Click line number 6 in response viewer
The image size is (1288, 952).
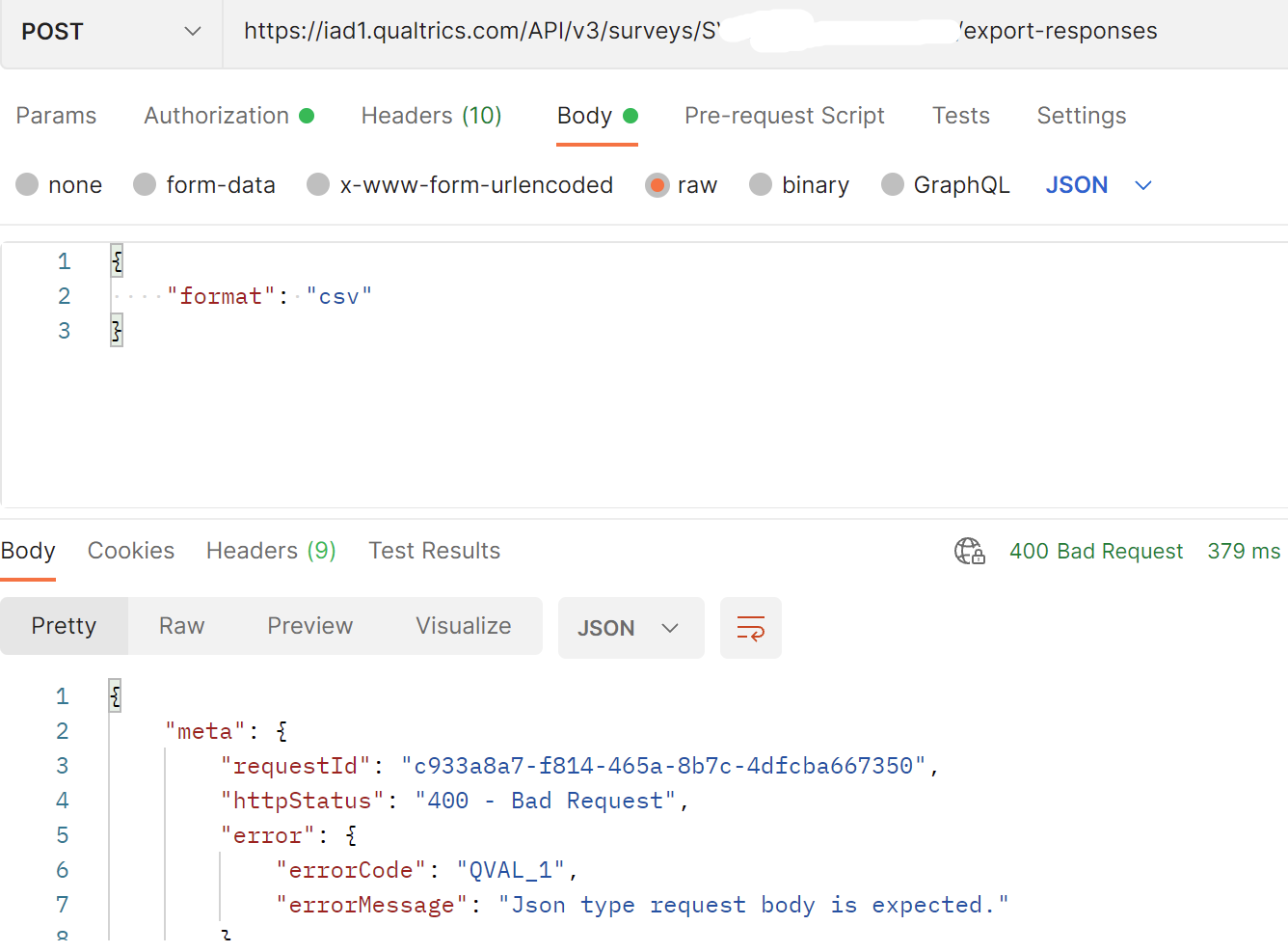pyautogui.click(x=63, y=870)
